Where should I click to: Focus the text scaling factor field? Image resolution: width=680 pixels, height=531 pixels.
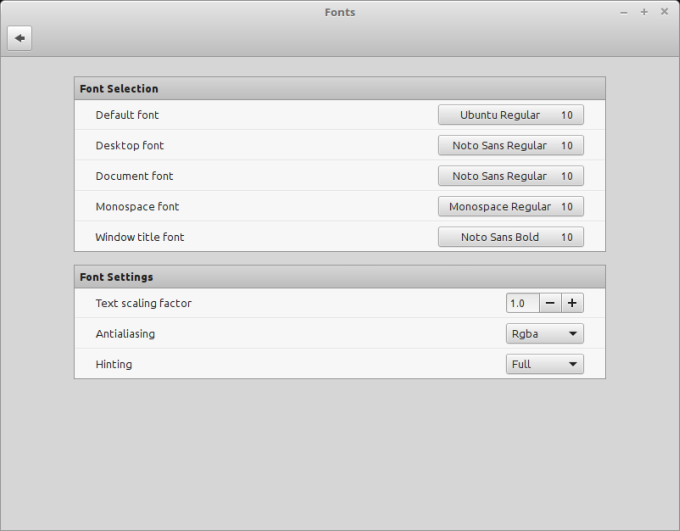point(522,303)
